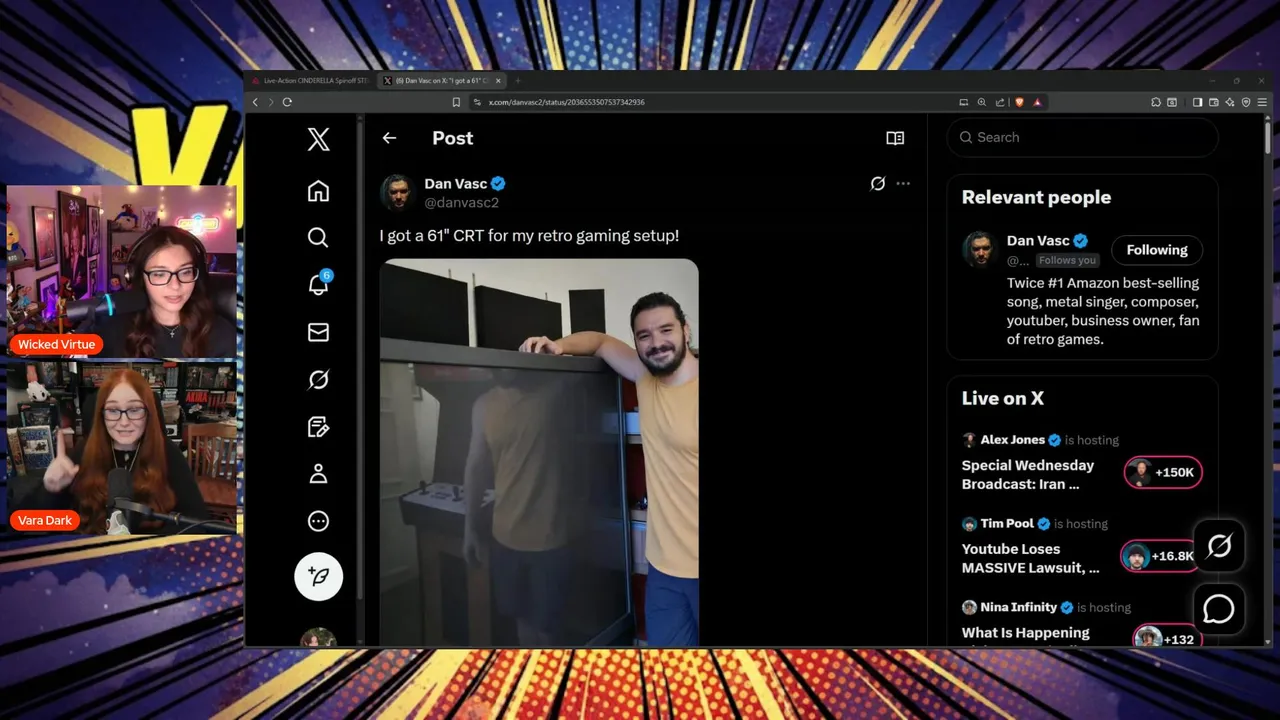
Task: Open account avatar at sidebar bottom
Action: coord(318,638)
